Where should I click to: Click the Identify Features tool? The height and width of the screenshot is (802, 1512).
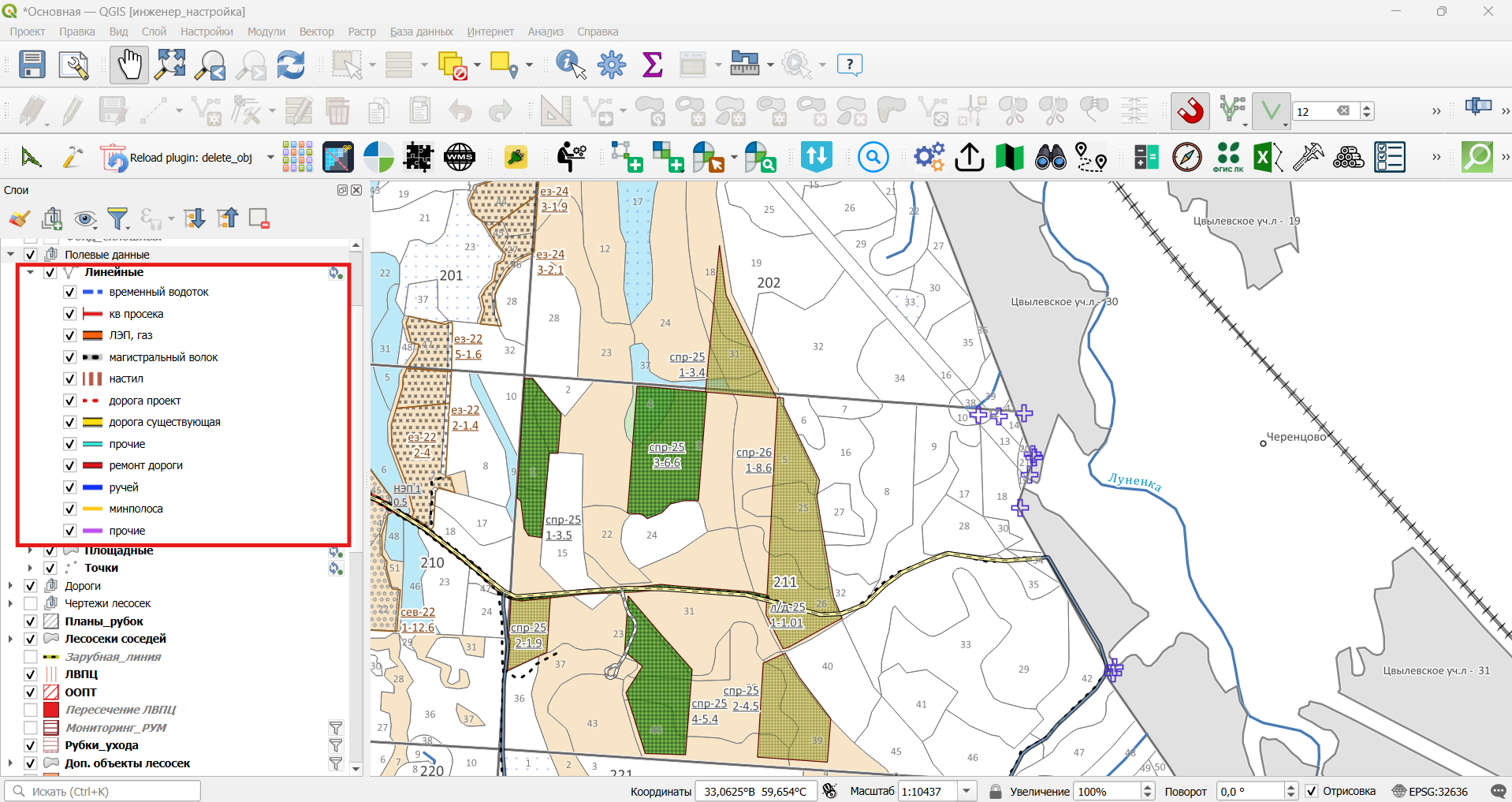coord(572,65)
